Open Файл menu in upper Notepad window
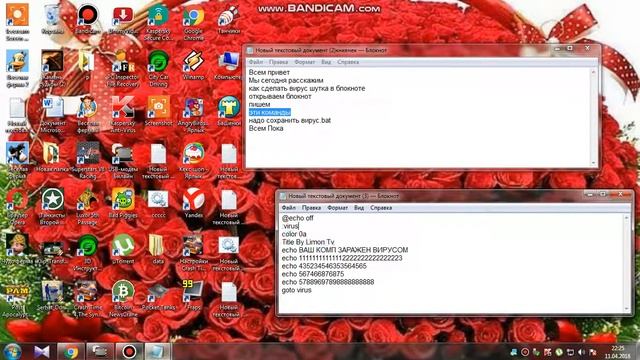 pos(256,62)
